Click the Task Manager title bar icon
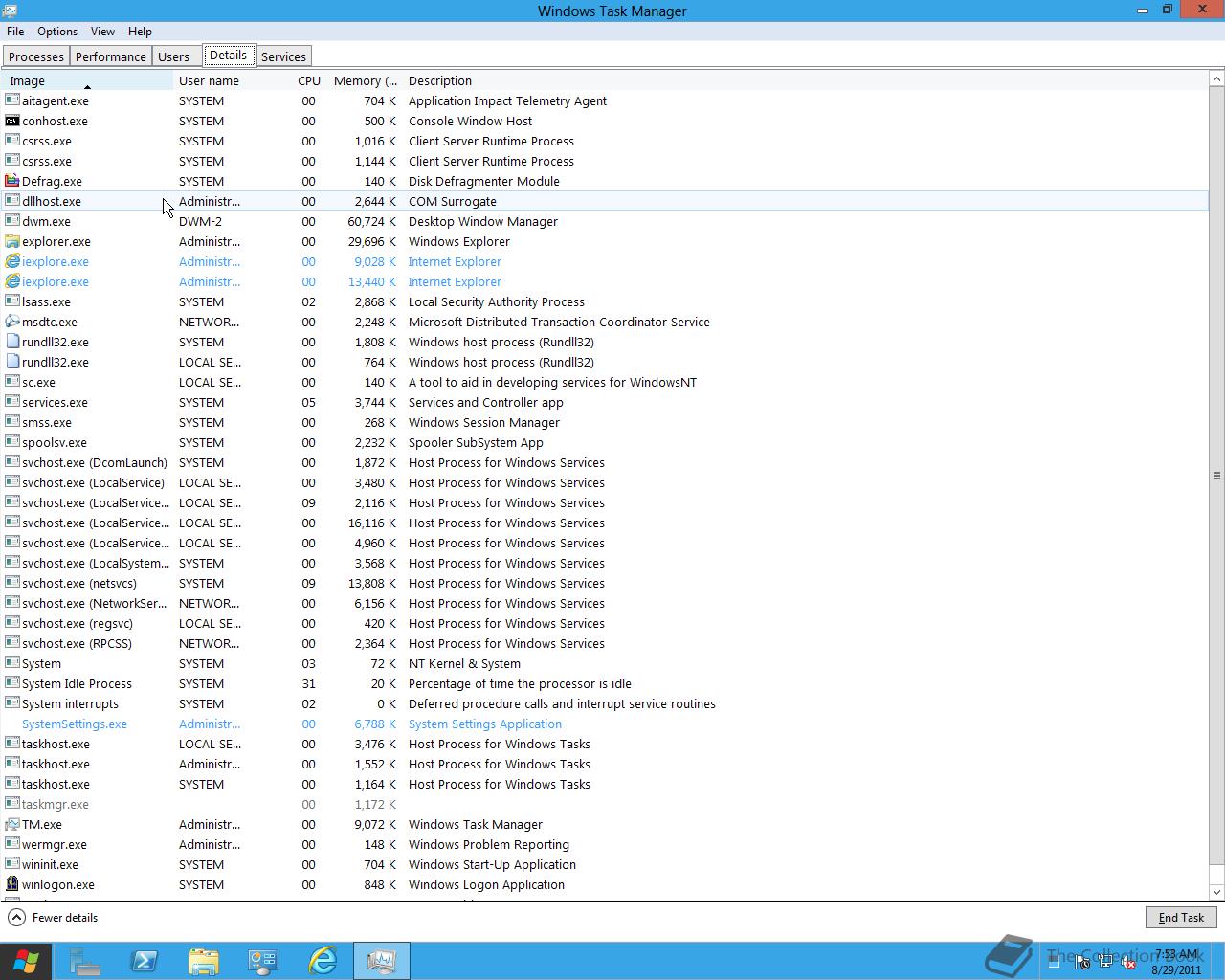The image size is (1225, 980). (x=9, y=11)
